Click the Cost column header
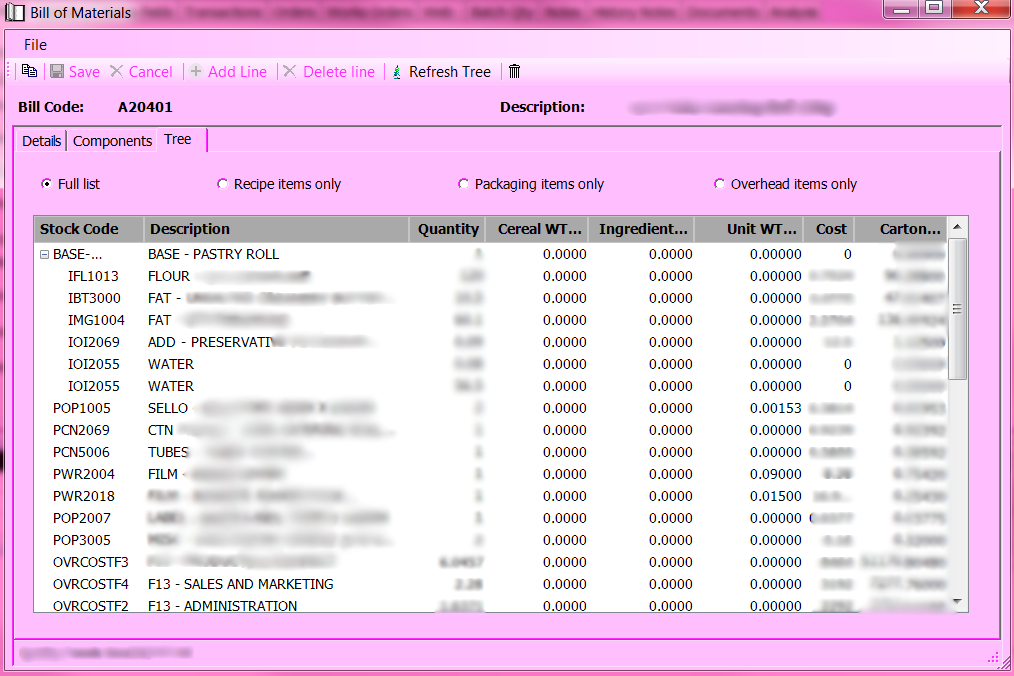 coord(830,229)
